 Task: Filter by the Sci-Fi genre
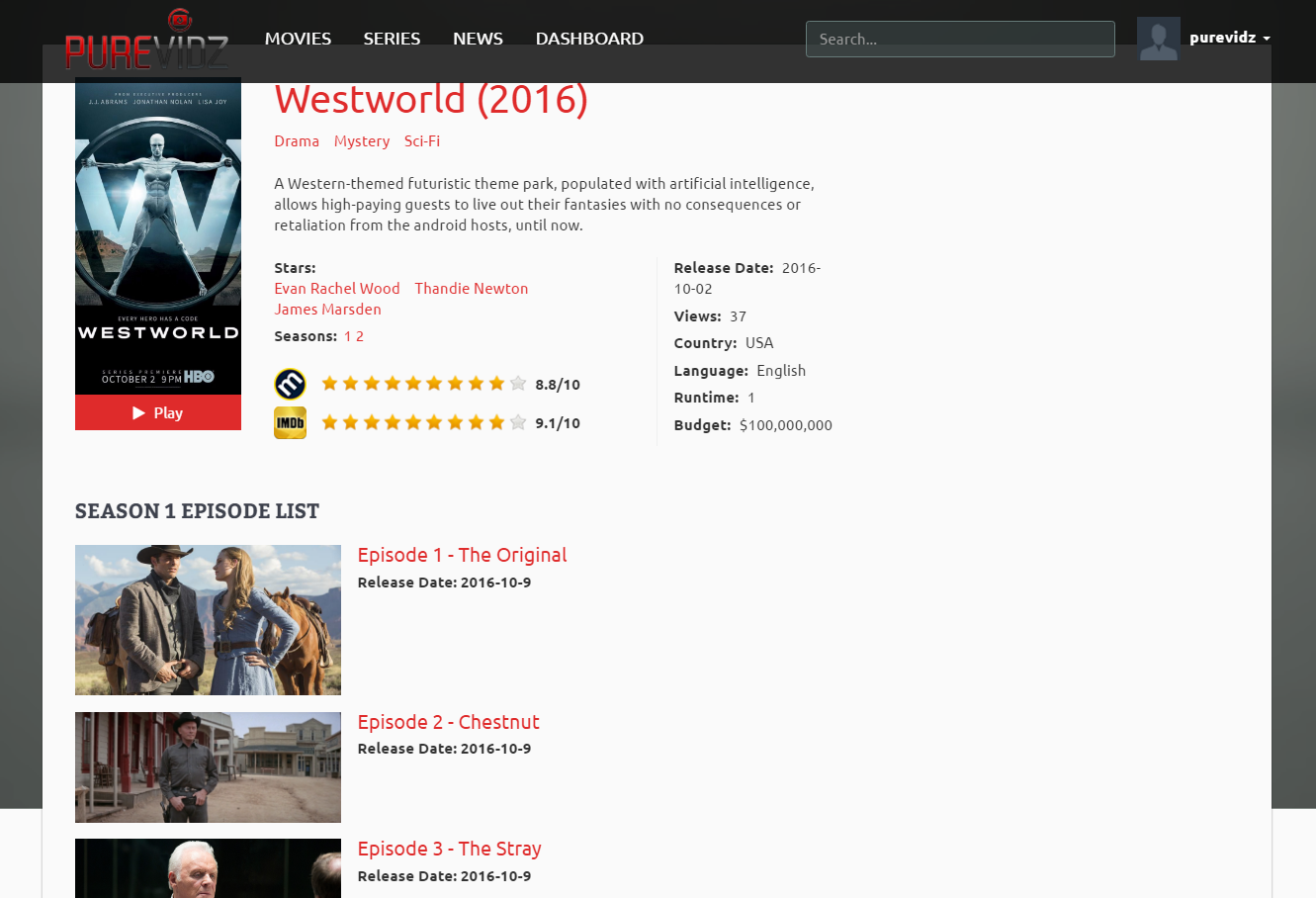[x=422, y=141]
